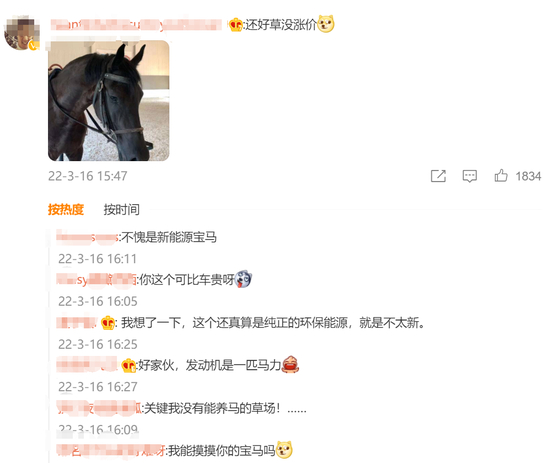Click the share/forward icon
The image size is (550, 463).
coord(438,176)
